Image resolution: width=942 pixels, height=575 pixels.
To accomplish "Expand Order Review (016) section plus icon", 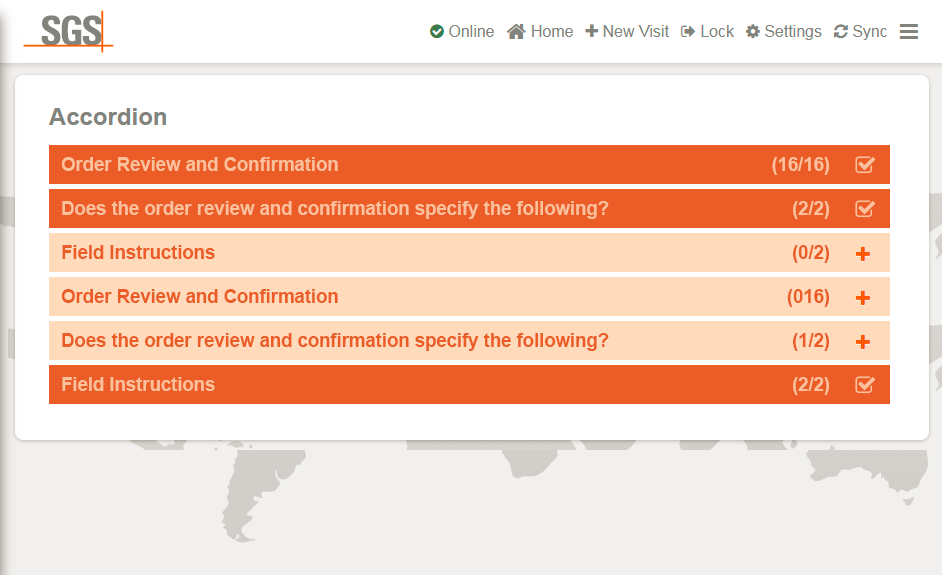I will [x=863, y=297].
